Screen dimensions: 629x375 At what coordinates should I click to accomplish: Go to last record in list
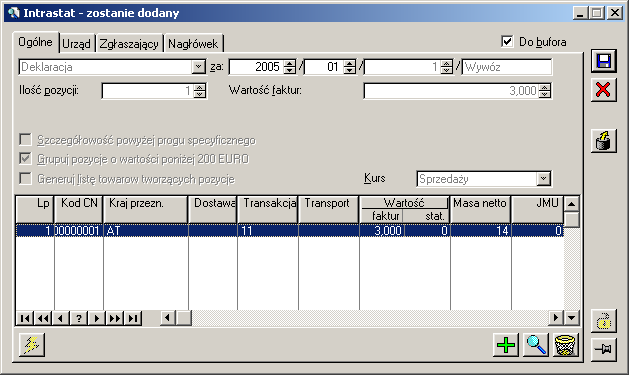pyautogui.click(x=133, y=318)
